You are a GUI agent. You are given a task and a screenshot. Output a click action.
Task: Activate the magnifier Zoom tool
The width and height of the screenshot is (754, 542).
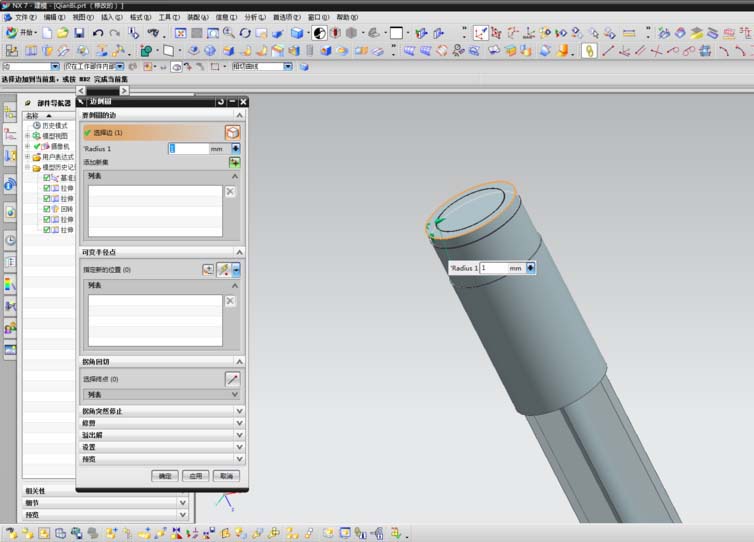click(x=228, y=33)
